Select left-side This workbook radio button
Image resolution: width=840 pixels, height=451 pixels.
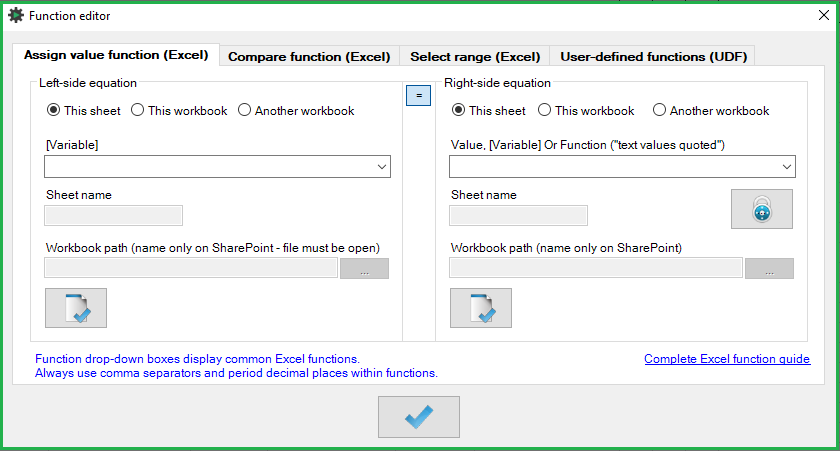coord(138,110)
